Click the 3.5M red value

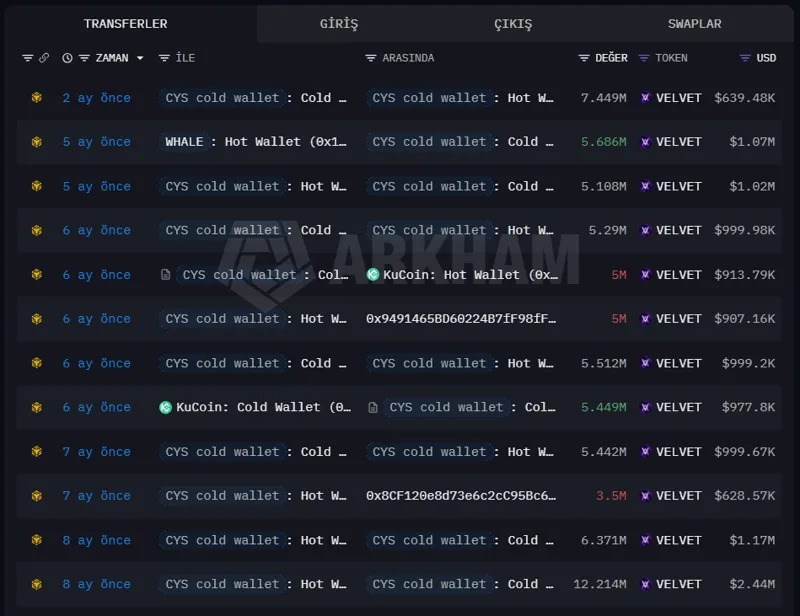tap(611, 496)
